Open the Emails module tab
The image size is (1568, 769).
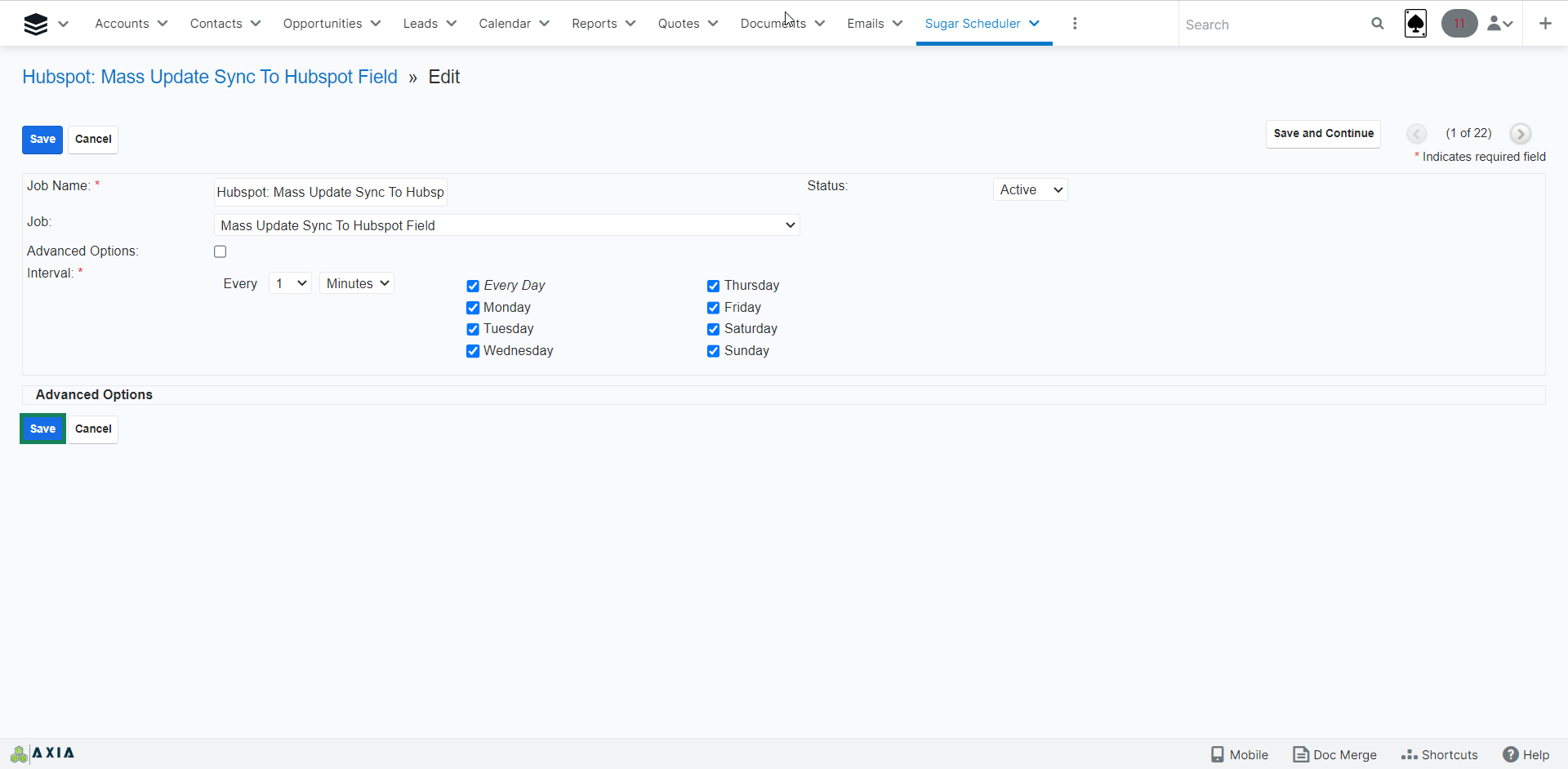866,24
